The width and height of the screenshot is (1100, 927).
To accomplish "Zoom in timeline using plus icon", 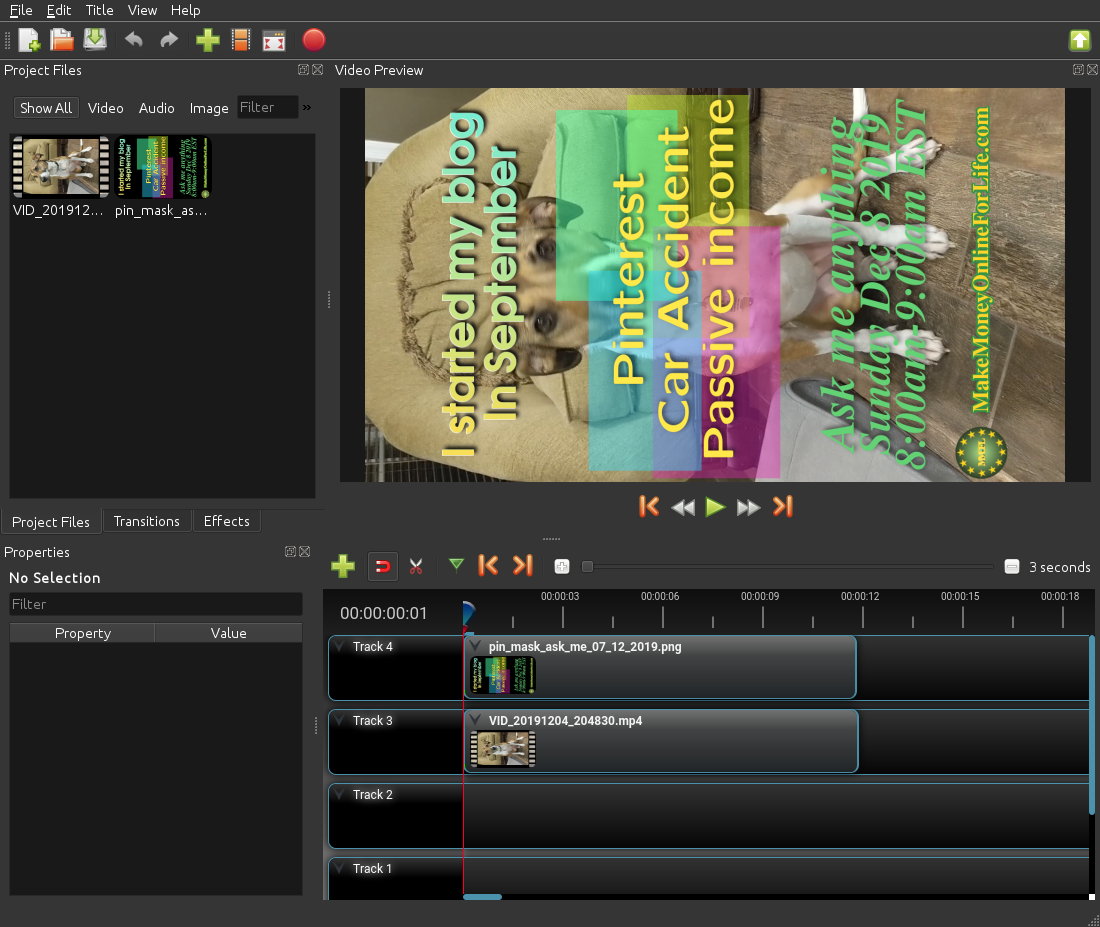I will tap(562, 566).
